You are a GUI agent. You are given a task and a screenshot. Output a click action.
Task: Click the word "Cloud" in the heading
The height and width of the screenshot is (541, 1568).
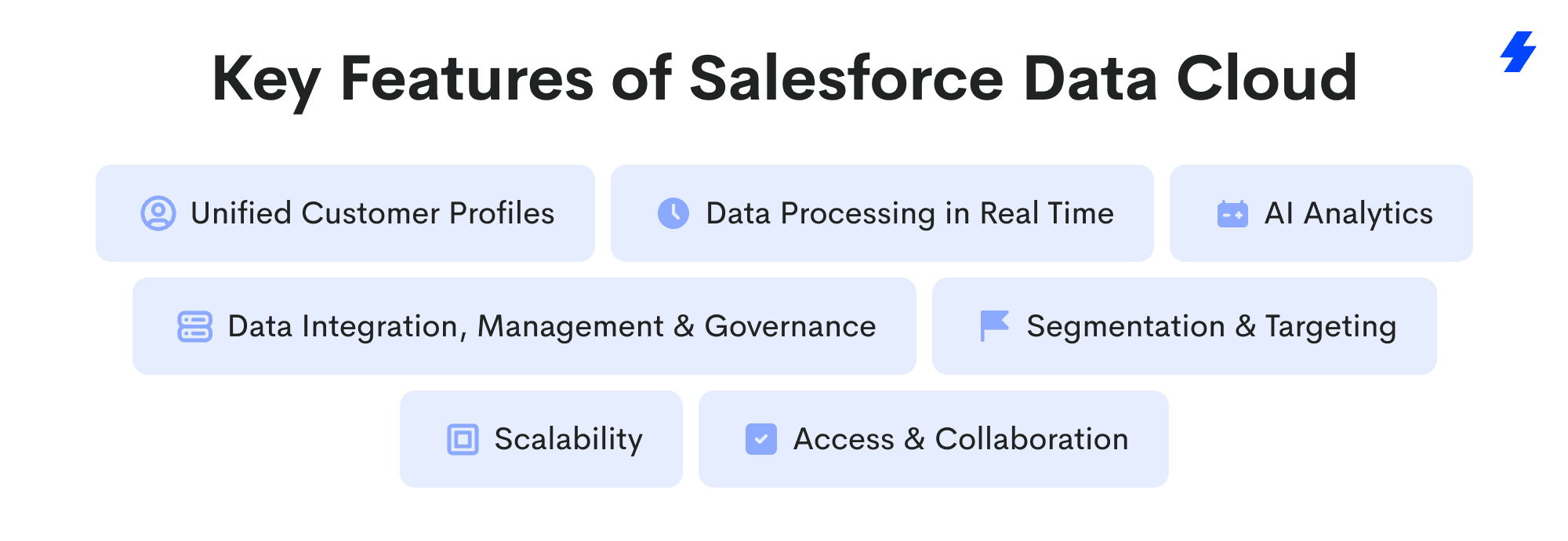[x=1266, y=78]
